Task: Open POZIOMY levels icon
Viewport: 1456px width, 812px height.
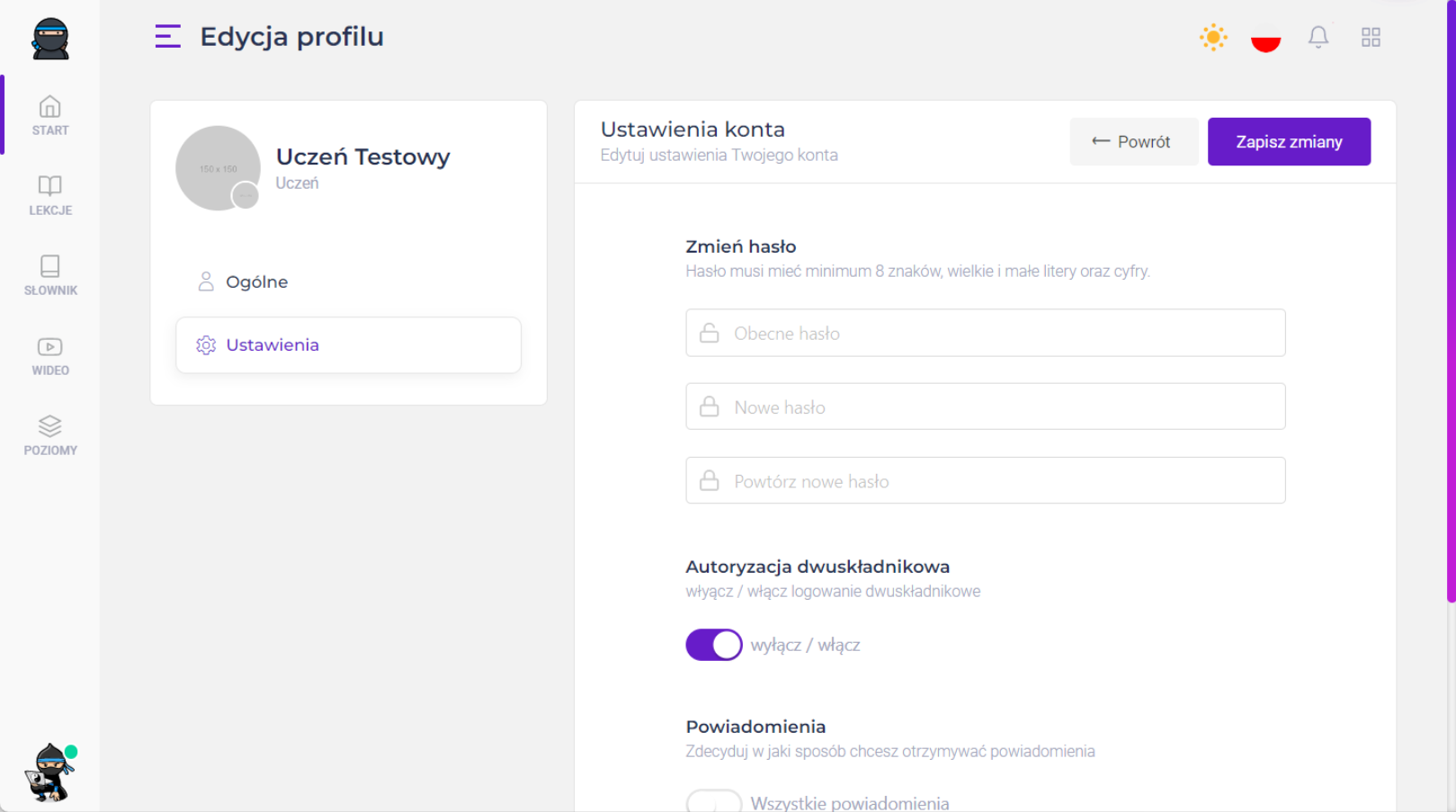Action: (x=50, y=435)
